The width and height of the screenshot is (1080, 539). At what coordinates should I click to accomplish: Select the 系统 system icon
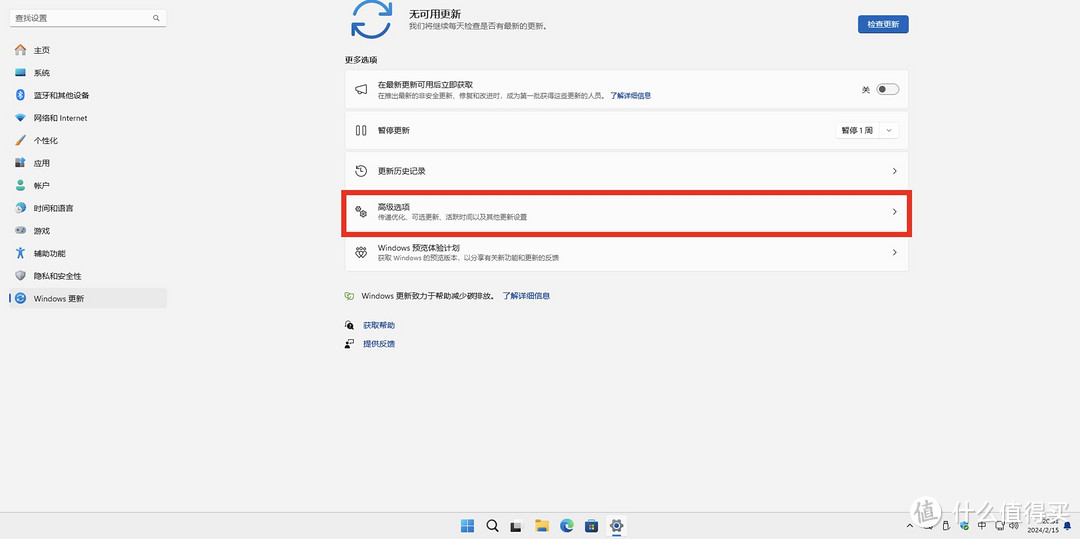tap(21, 73)
